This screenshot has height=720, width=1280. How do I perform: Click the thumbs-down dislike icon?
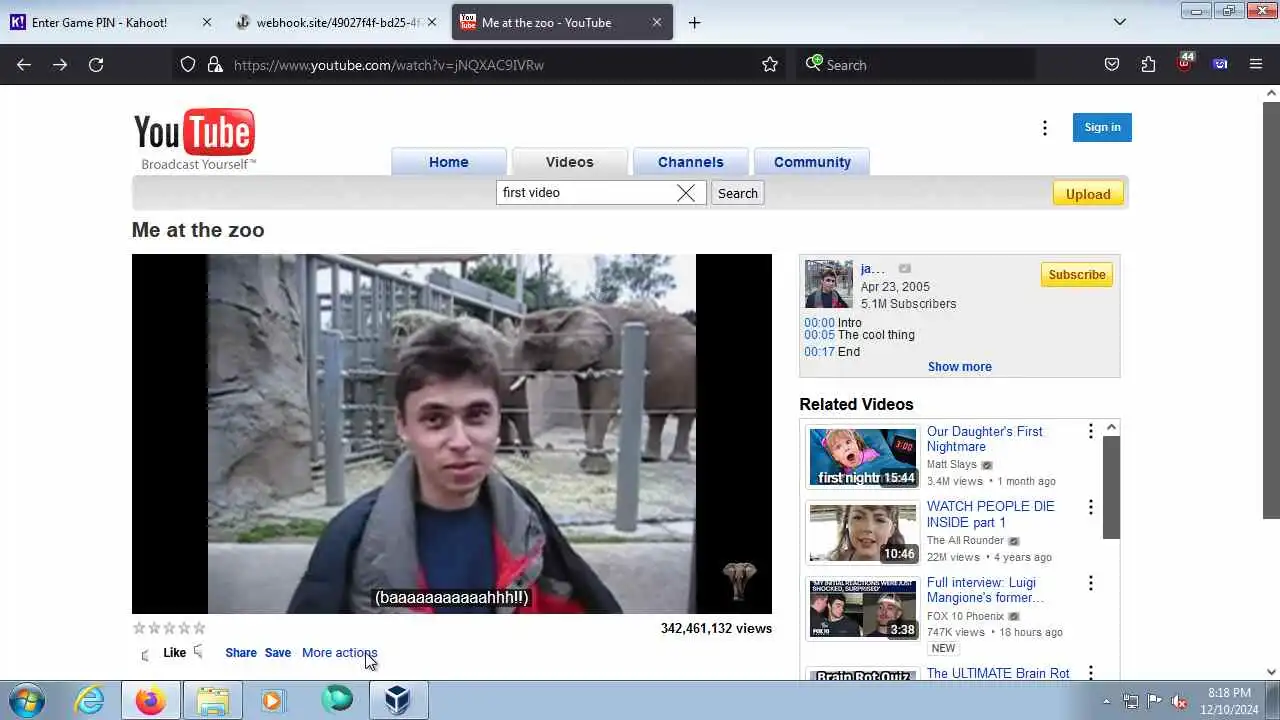(x=199, y=652)
